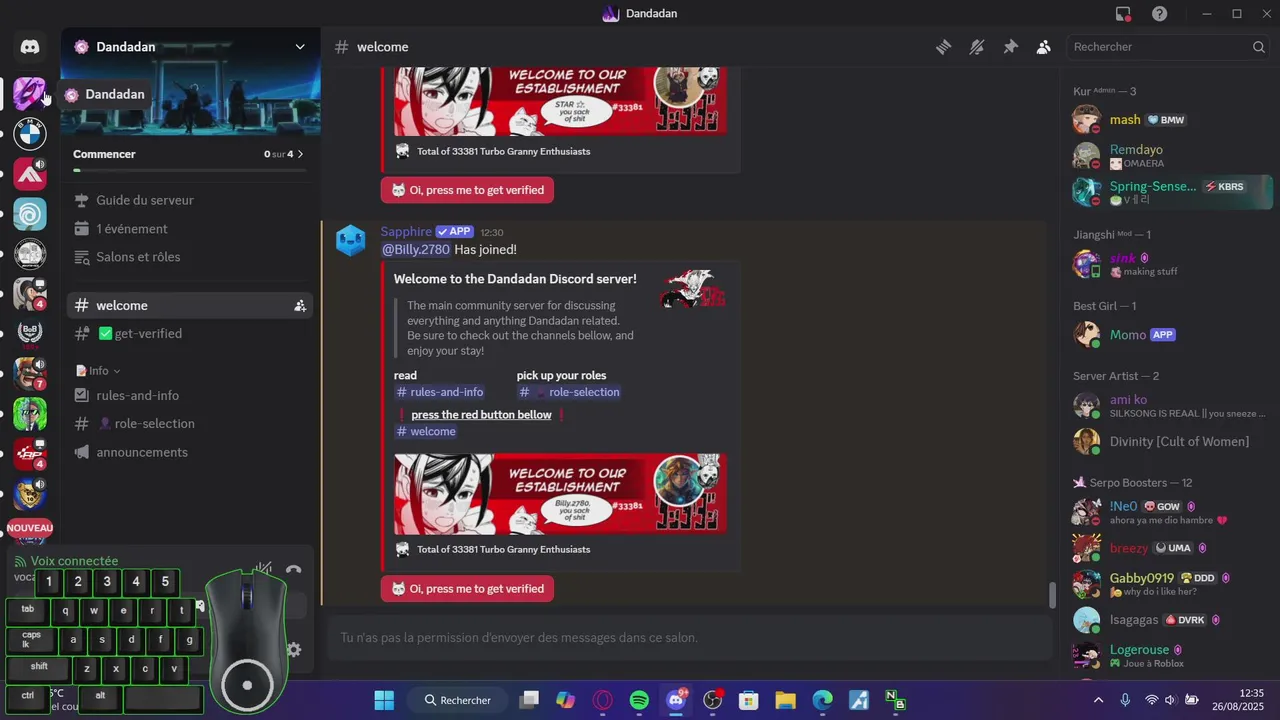Viewport: 1280px width, 720px height.
Task: Click Sapphire bot username
Action: click(406, 232)
